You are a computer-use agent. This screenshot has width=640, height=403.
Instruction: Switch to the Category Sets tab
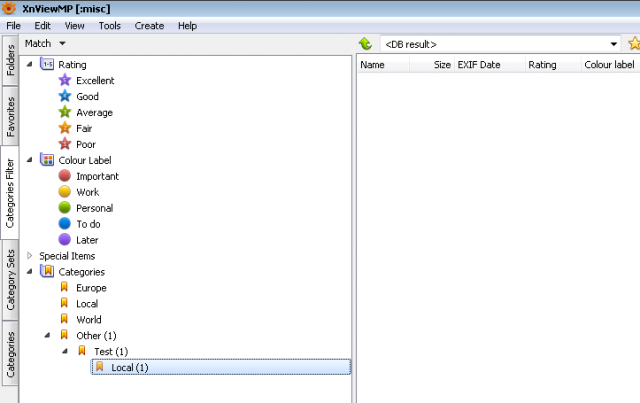point(10,280)
